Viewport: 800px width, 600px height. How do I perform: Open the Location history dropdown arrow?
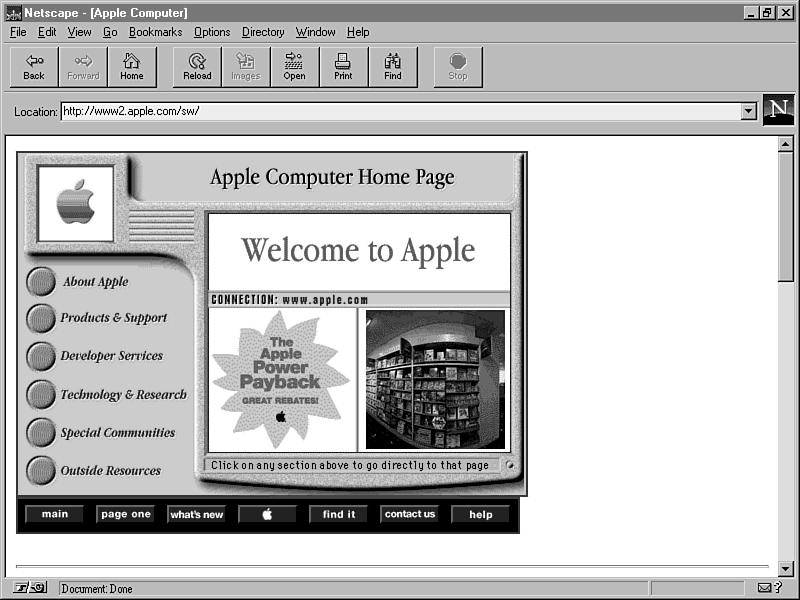[x=748, y=111]
